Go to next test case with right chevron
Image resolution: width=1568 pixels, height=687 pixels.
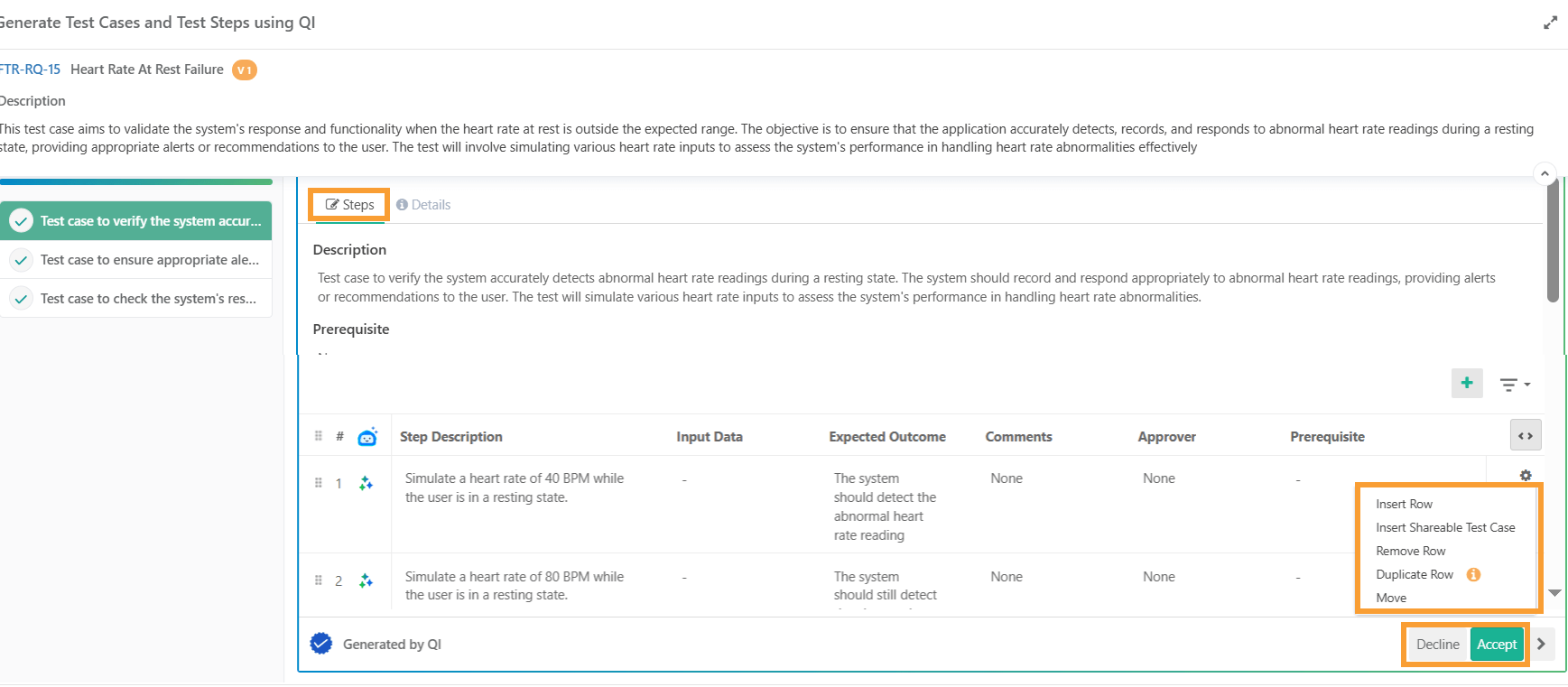1541,645
